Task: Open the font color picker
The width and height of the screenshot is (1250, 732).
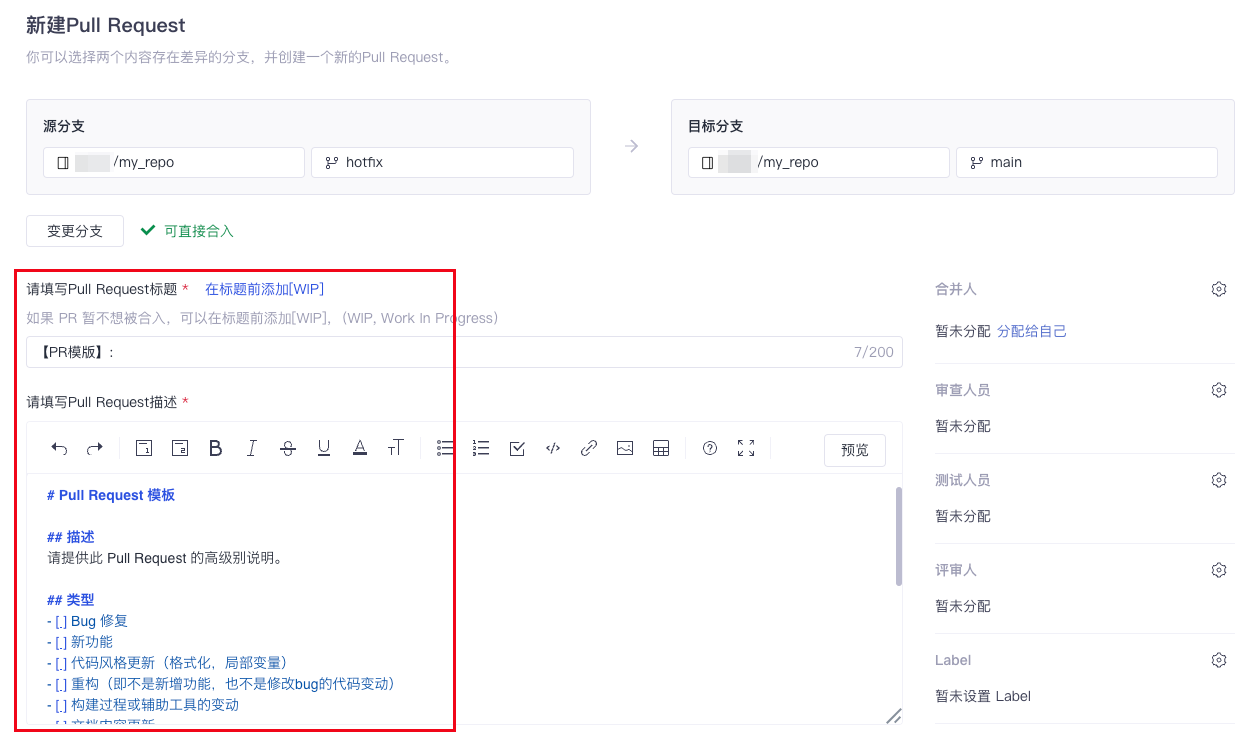Action: pyautogui.click(x=360, y=449)
